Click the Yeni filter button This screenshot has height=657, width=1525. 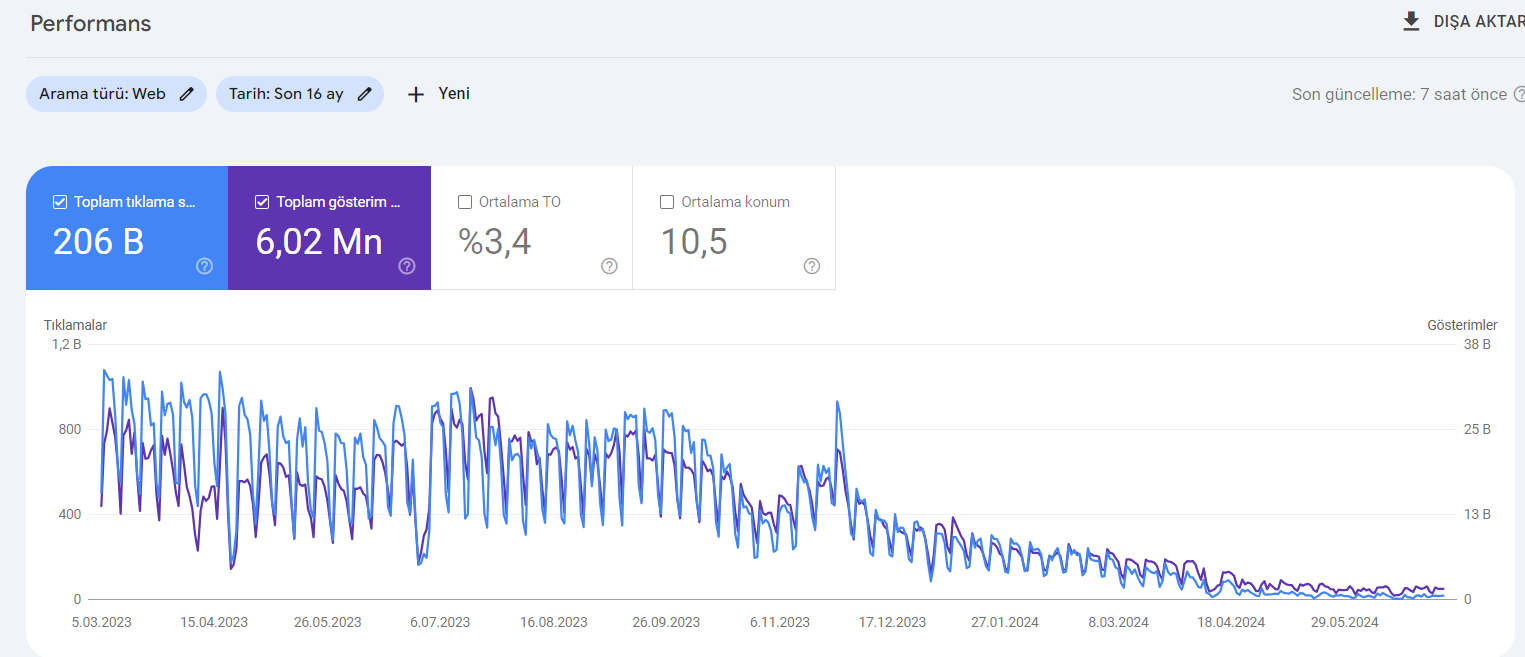[438, 94]
